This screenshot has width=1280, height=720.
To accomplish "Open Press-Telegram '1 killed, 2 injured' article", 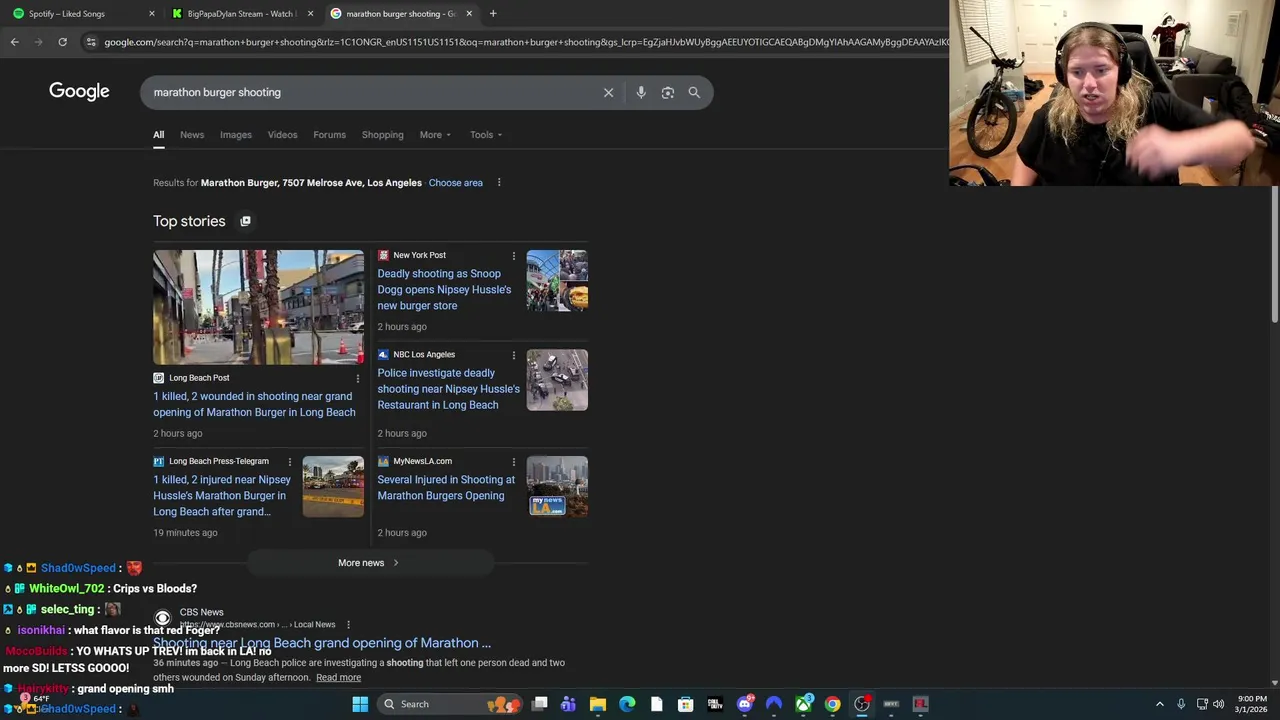I will pos(222,496).
